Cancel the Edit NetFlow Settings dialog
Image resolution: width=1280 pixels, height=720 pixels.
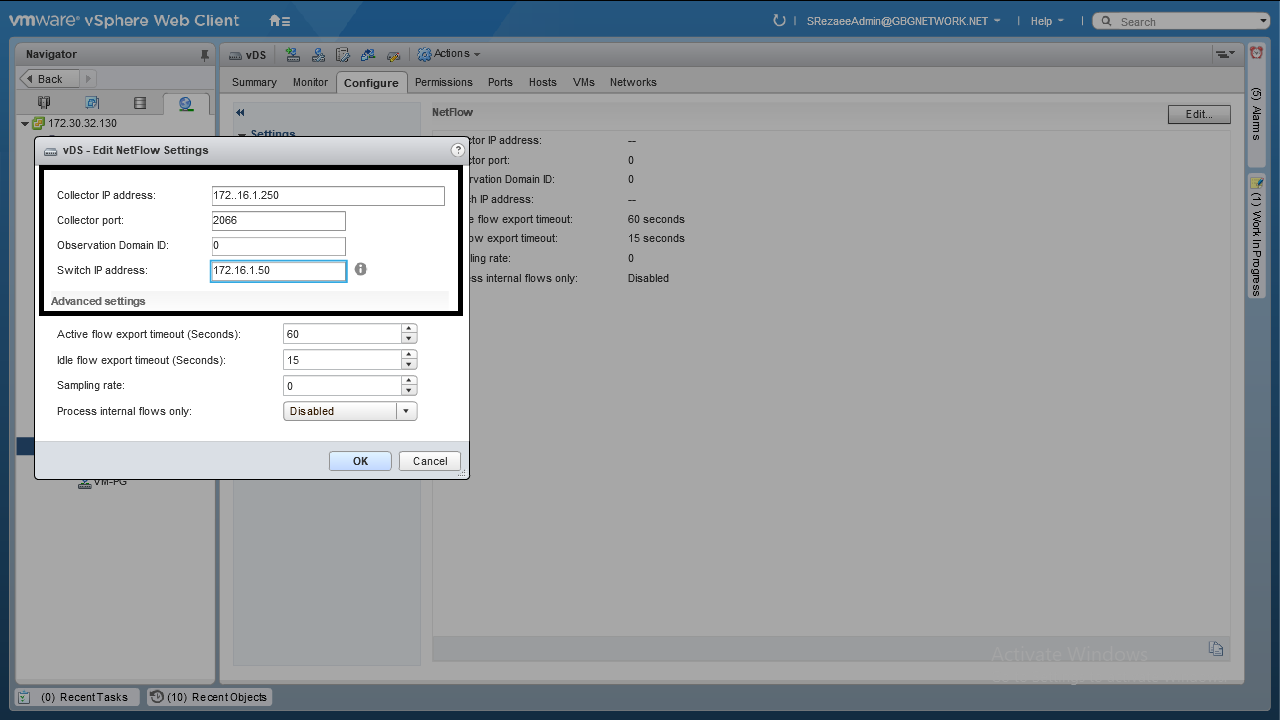[x=430, y=461]
